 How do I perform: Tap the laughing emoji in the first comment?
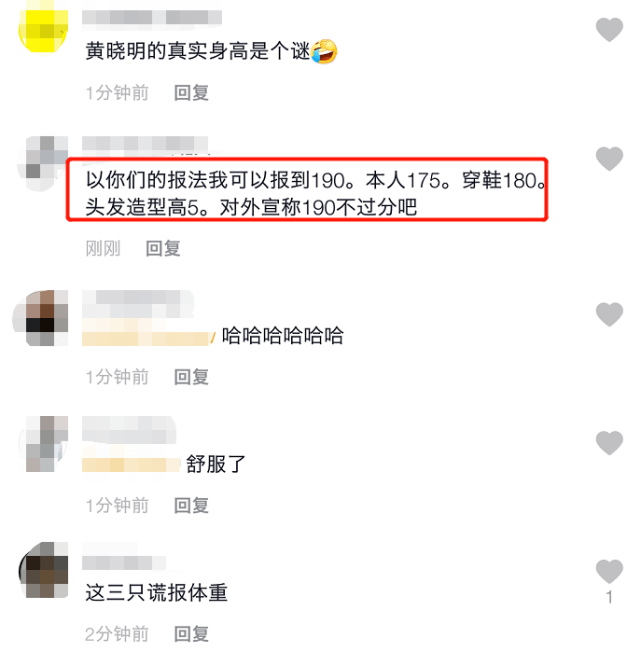324,52
